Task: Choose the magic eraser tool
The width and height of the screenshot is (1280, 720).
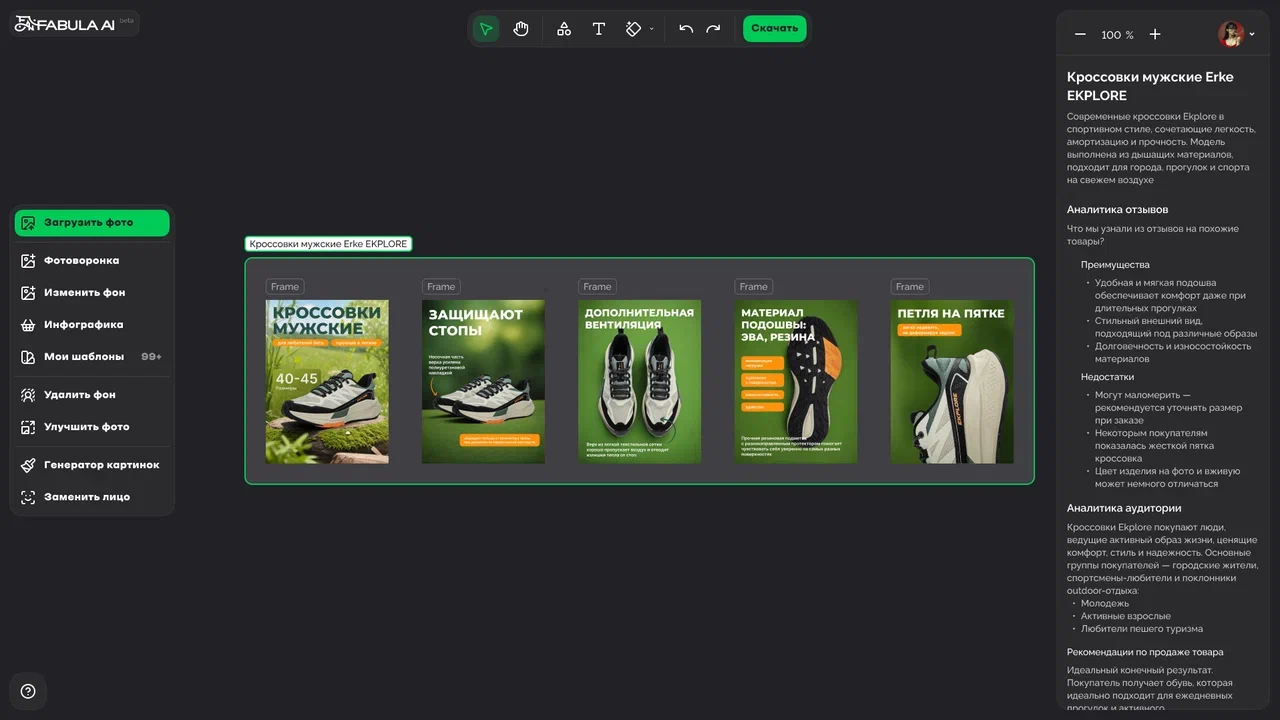Action: coord(633,29)
